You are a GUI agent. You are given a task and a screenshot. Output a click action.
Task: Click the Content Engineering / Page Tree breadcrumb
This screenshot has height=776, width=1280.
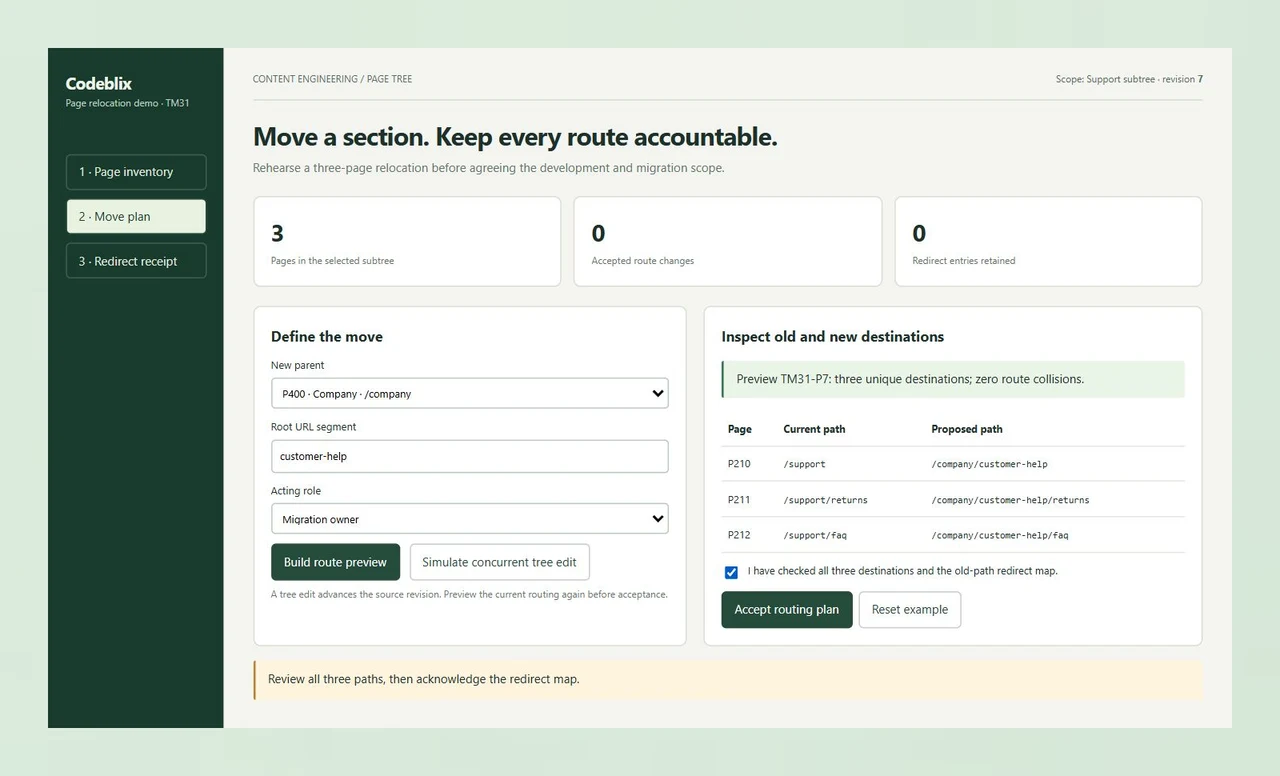pyautogui.click(x=332, y=79)
